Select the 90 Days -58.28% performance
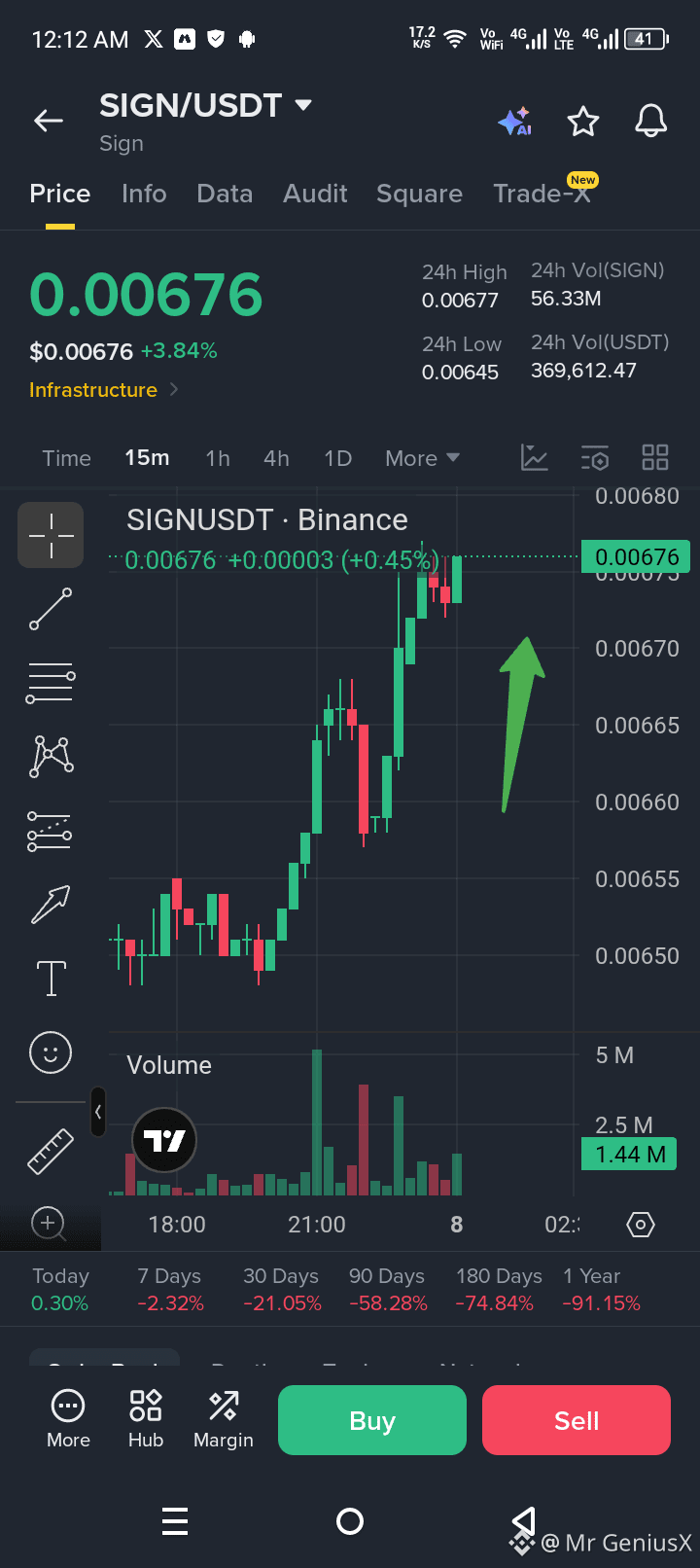 [x=387, y=1290]
